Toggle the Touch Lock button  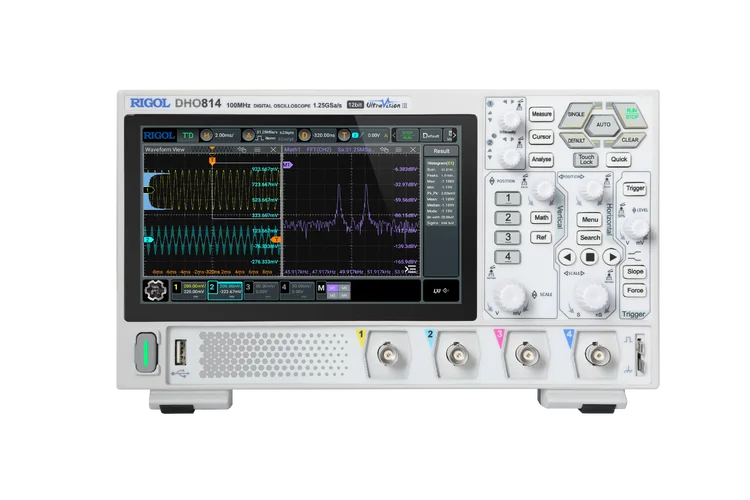(x=586, y=160)
